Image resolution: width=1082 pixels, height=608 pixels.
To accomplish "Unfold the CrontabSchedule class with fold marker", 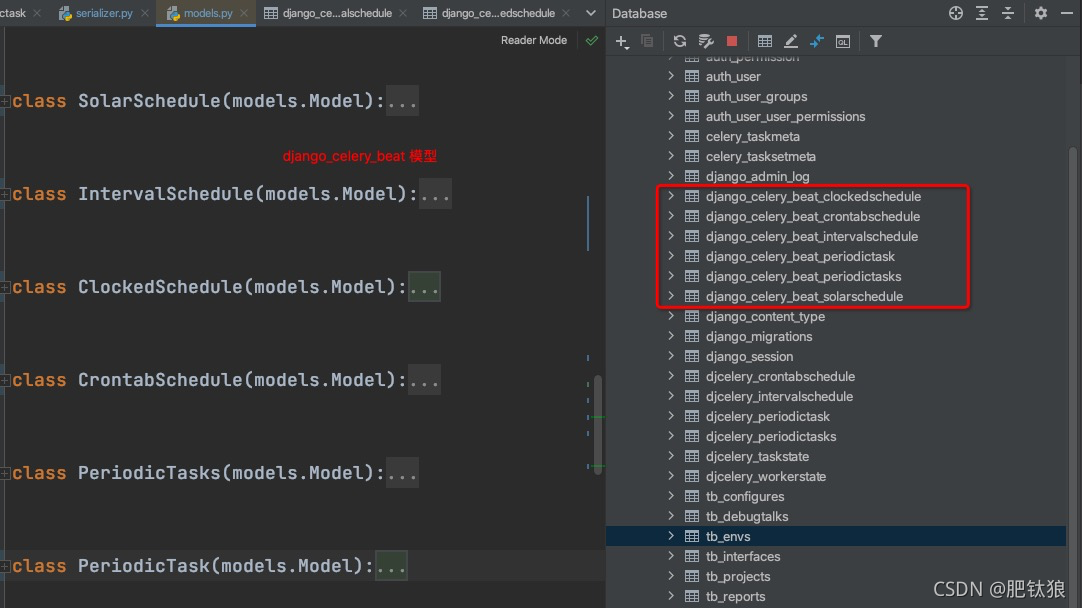I will point(5,380).
